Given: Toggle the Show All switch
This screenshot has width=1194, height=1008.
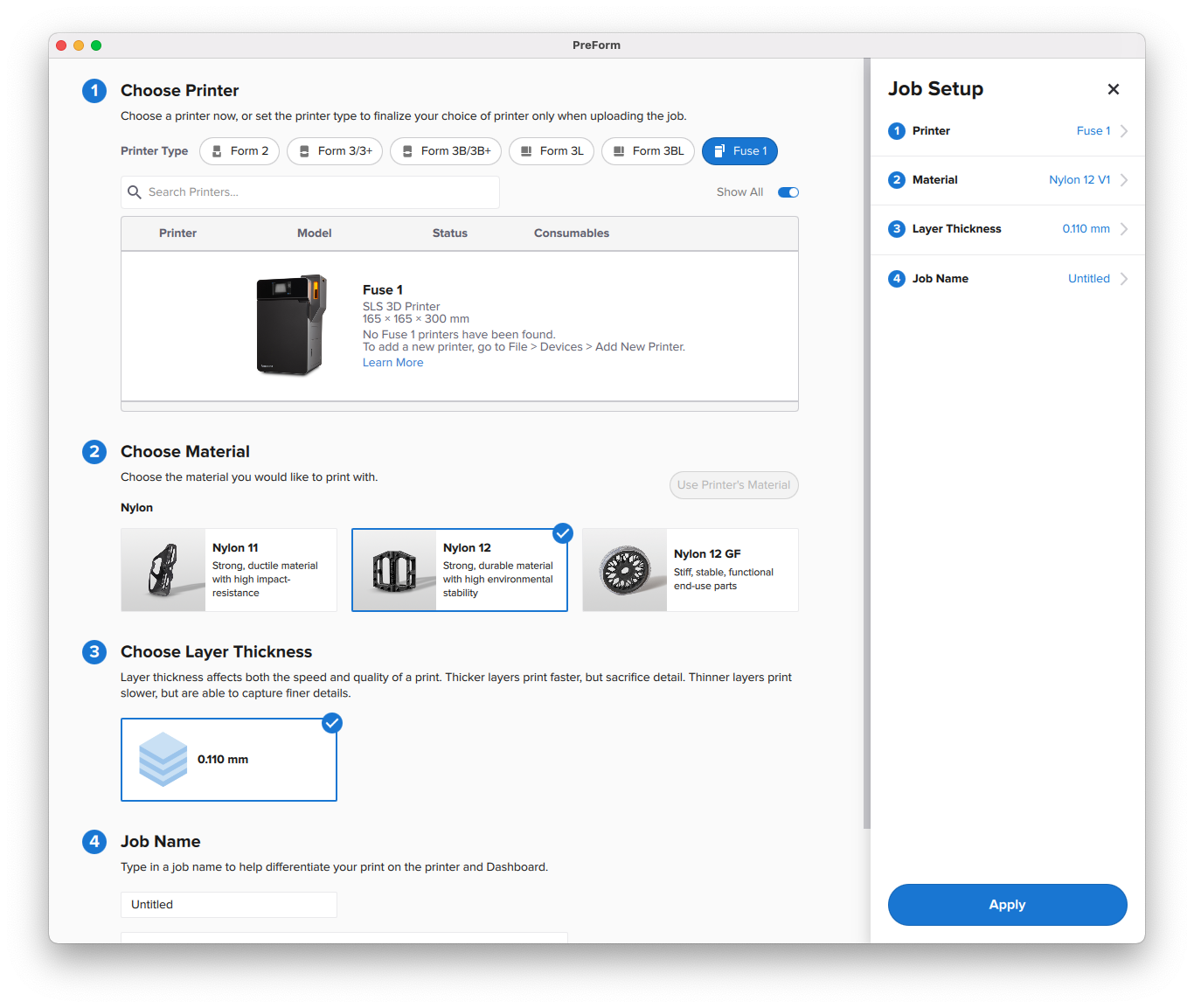Looking at the screenshot, I should 788,192.
